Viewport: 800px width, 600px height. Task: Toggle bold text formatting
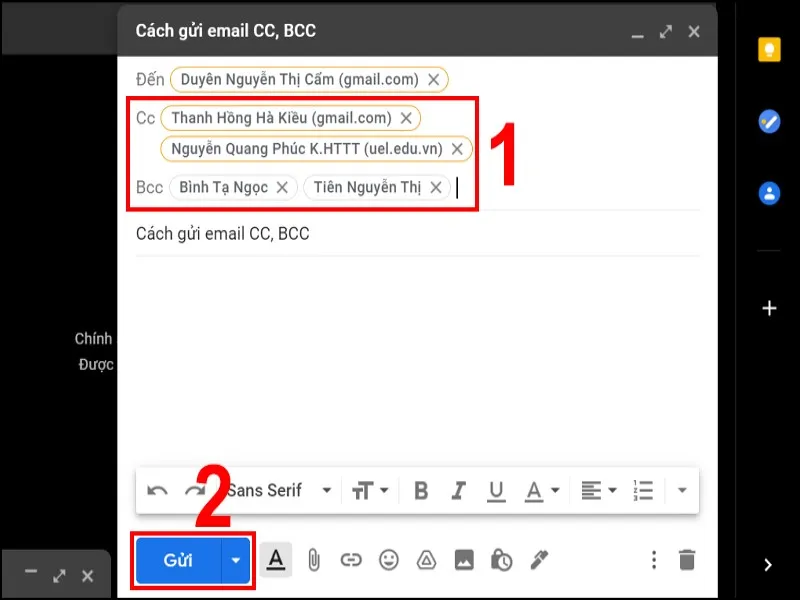tap(421, 490)
